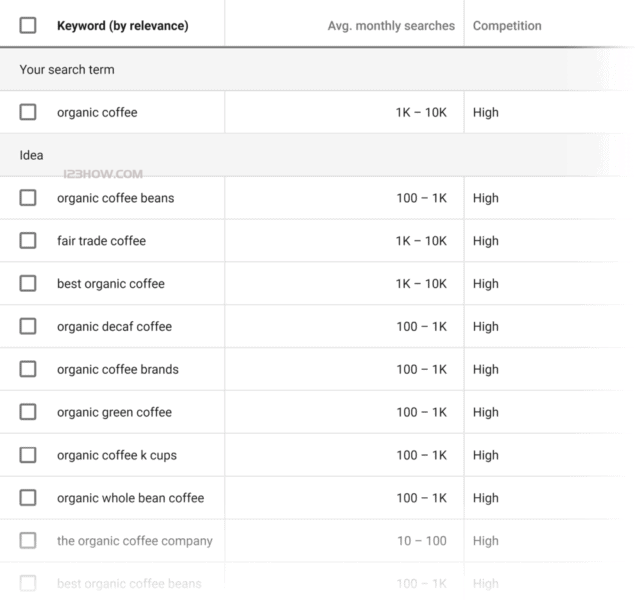Check the best organic coffee row
The width and height of the screenshot is (635, 600).
28,284
